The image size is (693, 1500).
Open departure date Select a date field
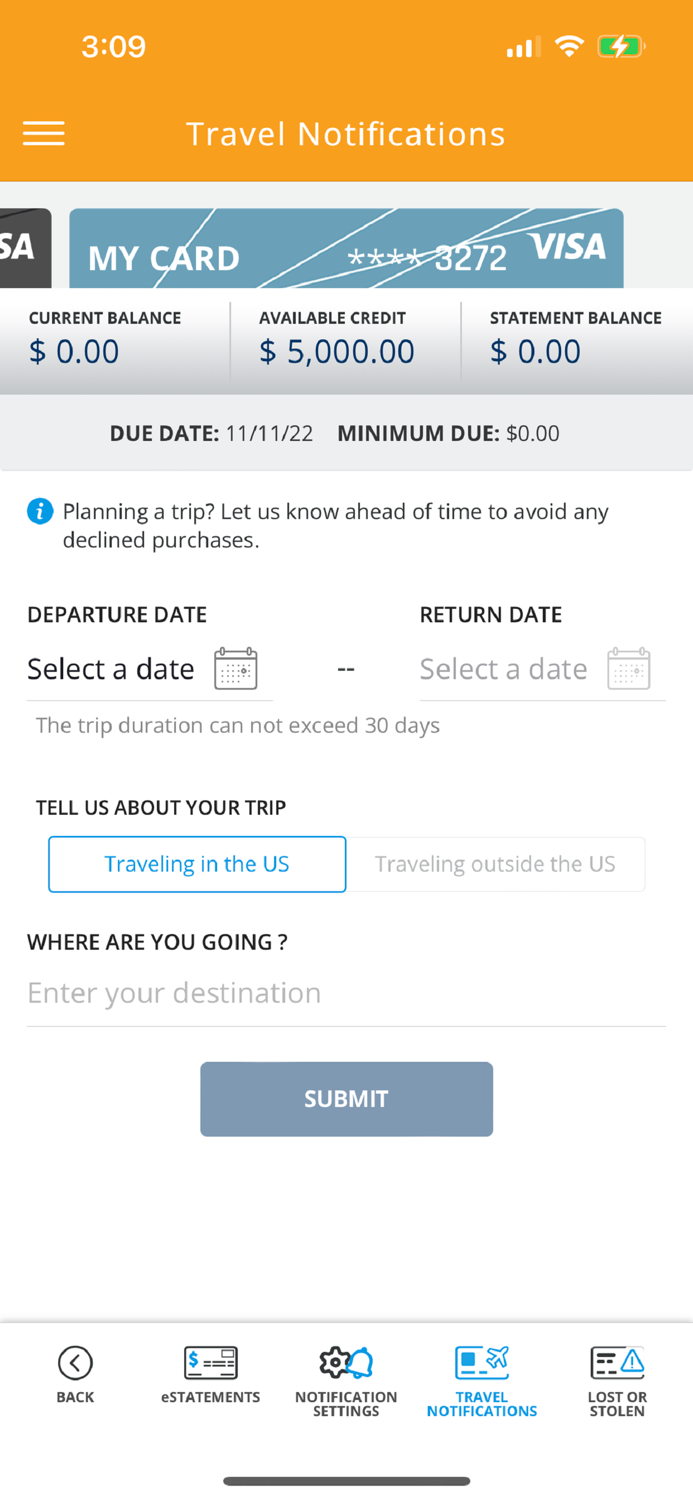(x=150, y=669)
